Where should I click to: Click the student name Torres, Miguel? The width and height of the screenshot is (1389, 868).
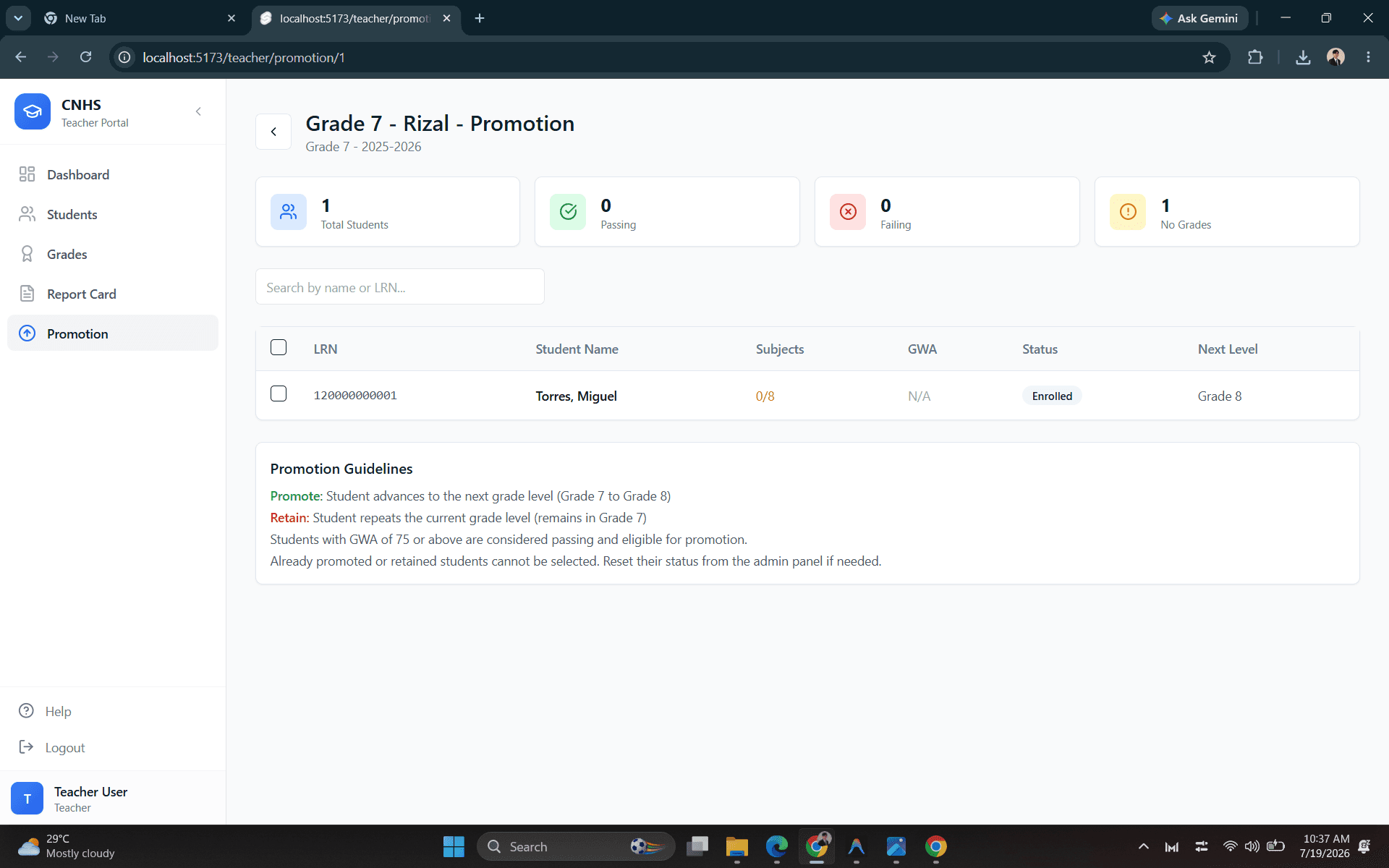(x=577, y=396)
